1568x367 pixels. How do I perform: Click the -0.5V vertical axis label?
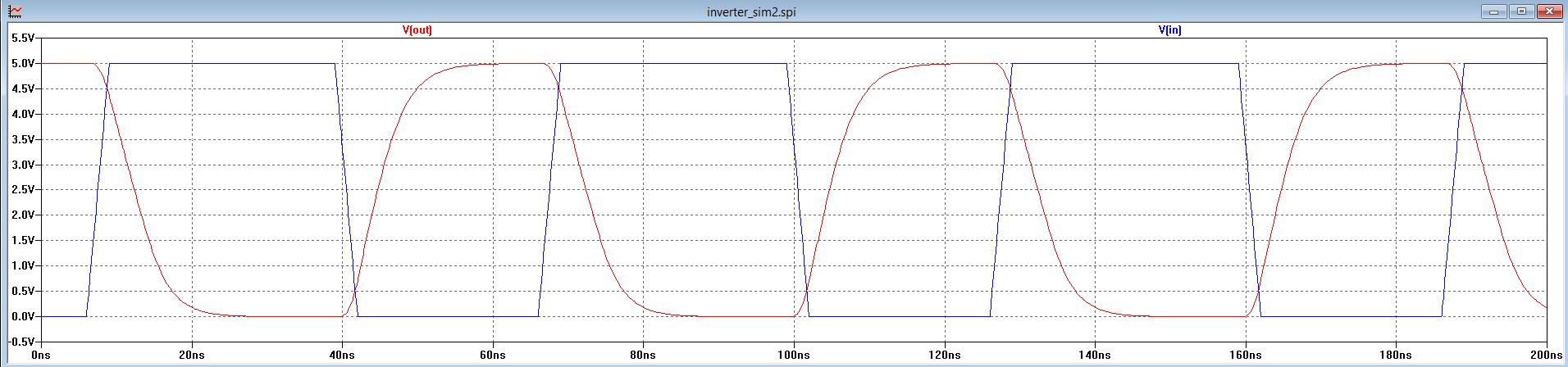pos(21,342)
